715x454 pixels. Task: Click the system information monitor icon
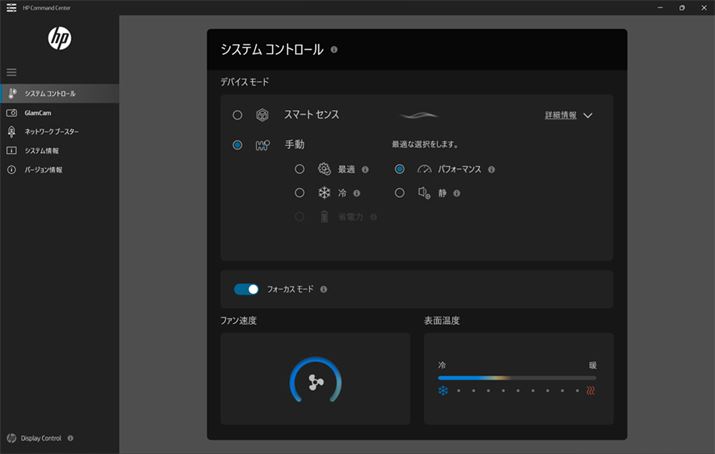(x=11, y=150)
